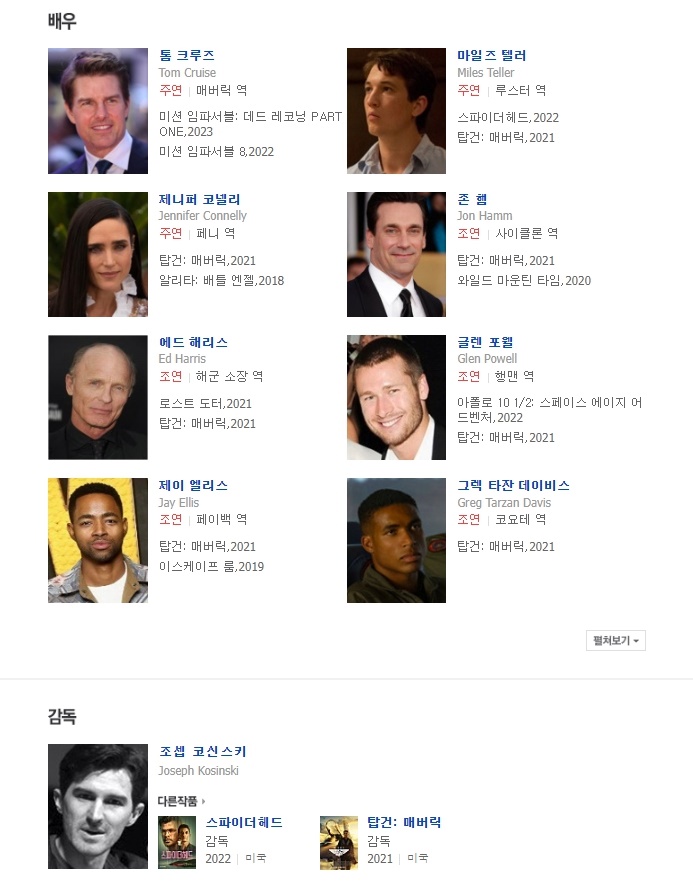Click the Joseph Kosinski director photo

point(98,807)
